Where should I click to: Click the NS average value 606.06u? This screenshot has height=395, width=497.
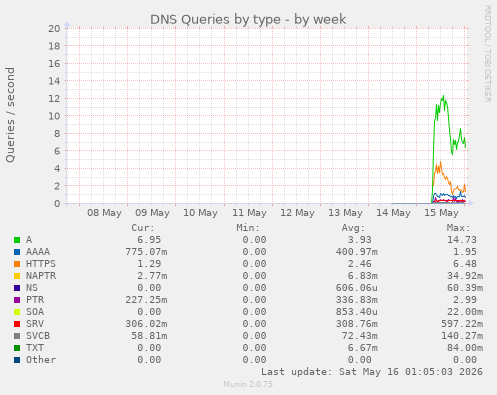(357, 288)
